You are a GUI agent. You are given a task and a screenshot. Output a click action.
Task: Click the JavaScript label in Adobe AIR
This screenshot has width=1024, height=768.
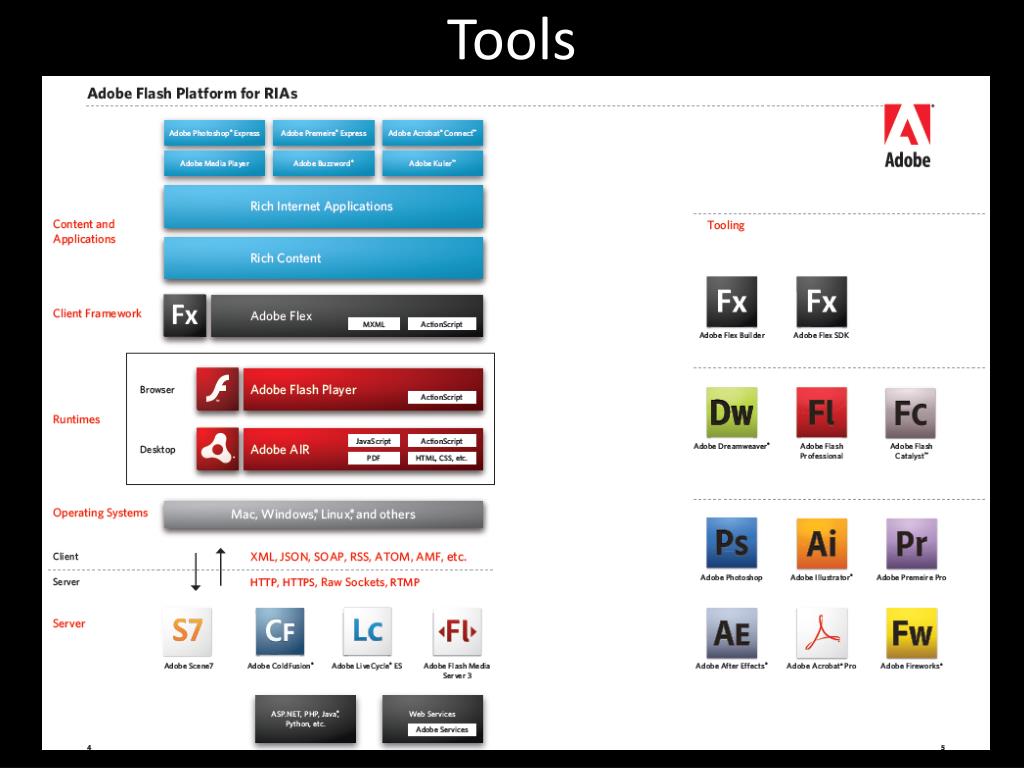(374, 441)
